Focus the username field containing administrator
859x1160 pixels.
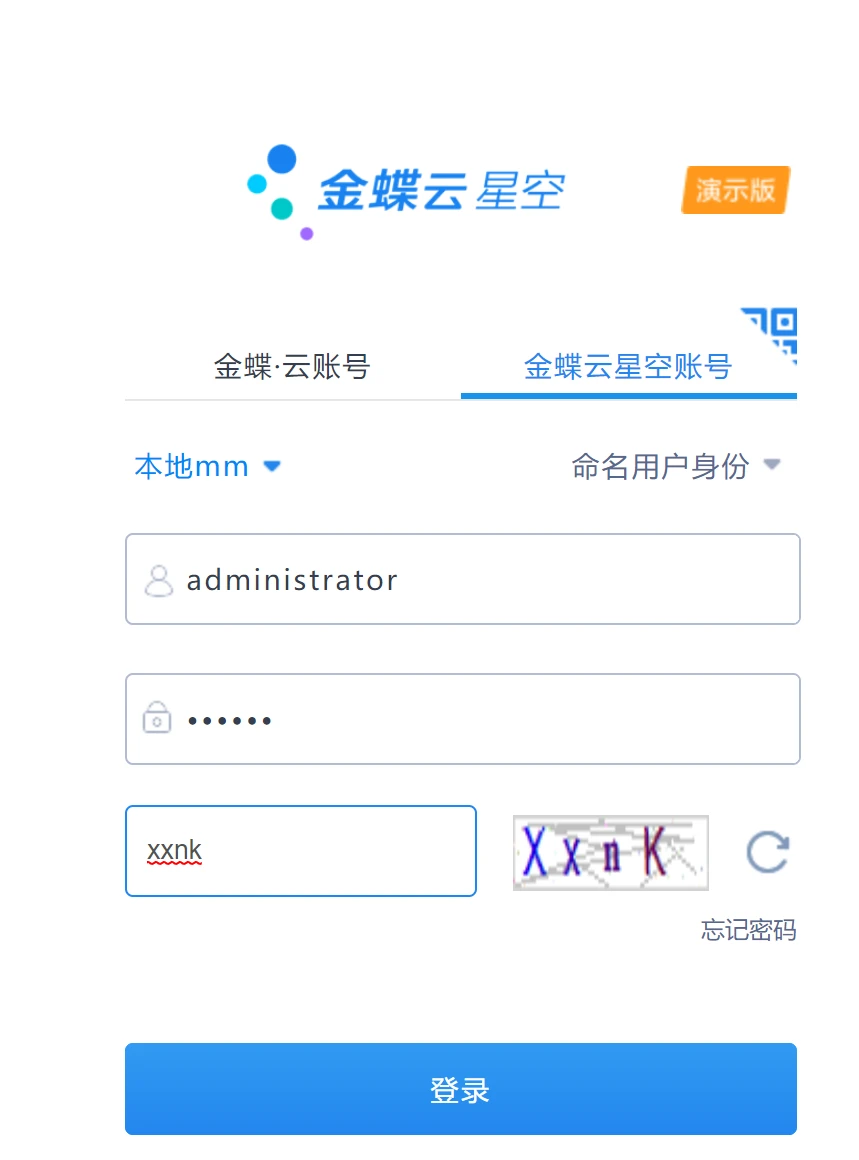(462, 579)
